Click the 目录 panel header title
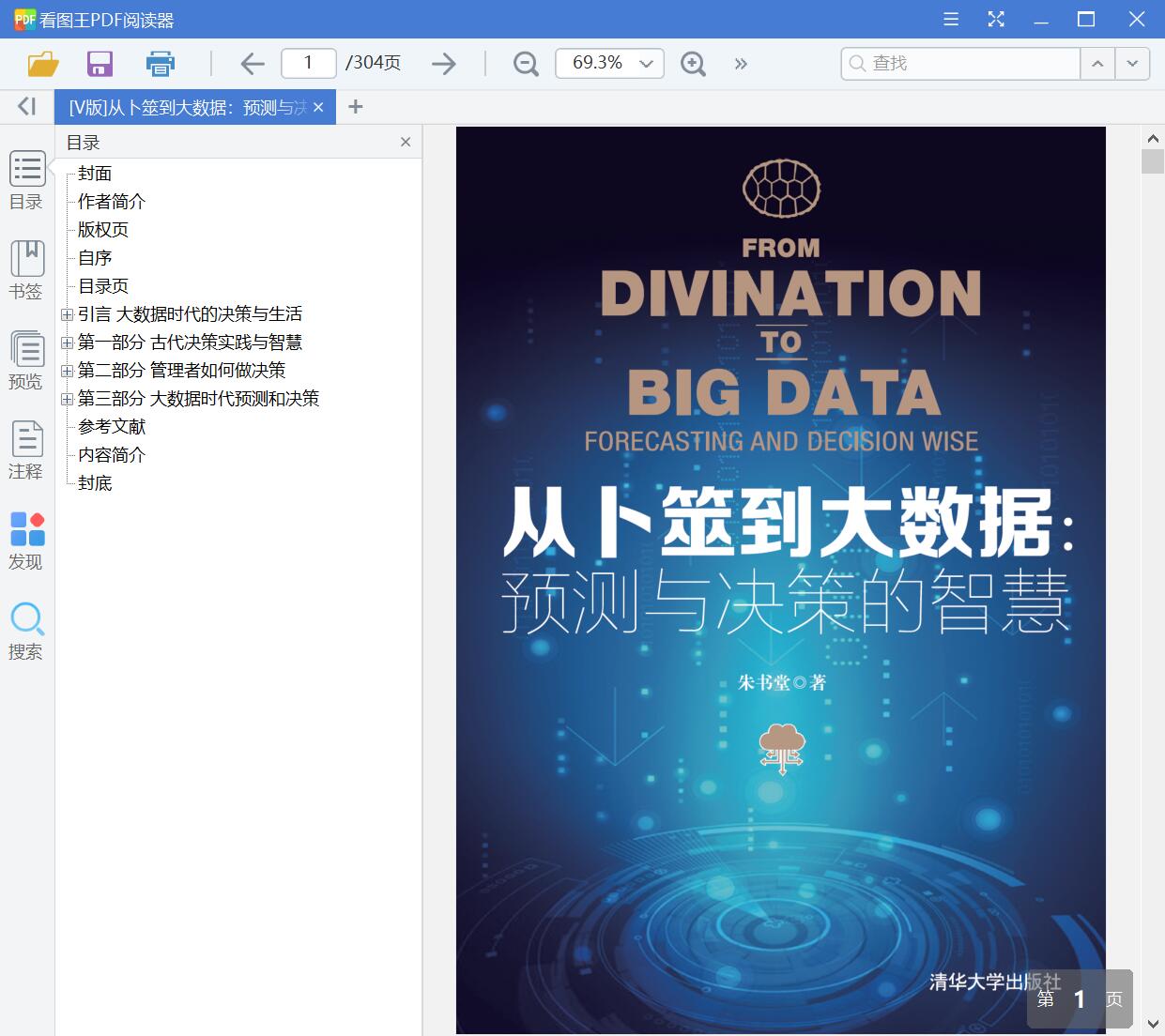The height and width of the screenshot is (1036, 1165). pos(84,143)
